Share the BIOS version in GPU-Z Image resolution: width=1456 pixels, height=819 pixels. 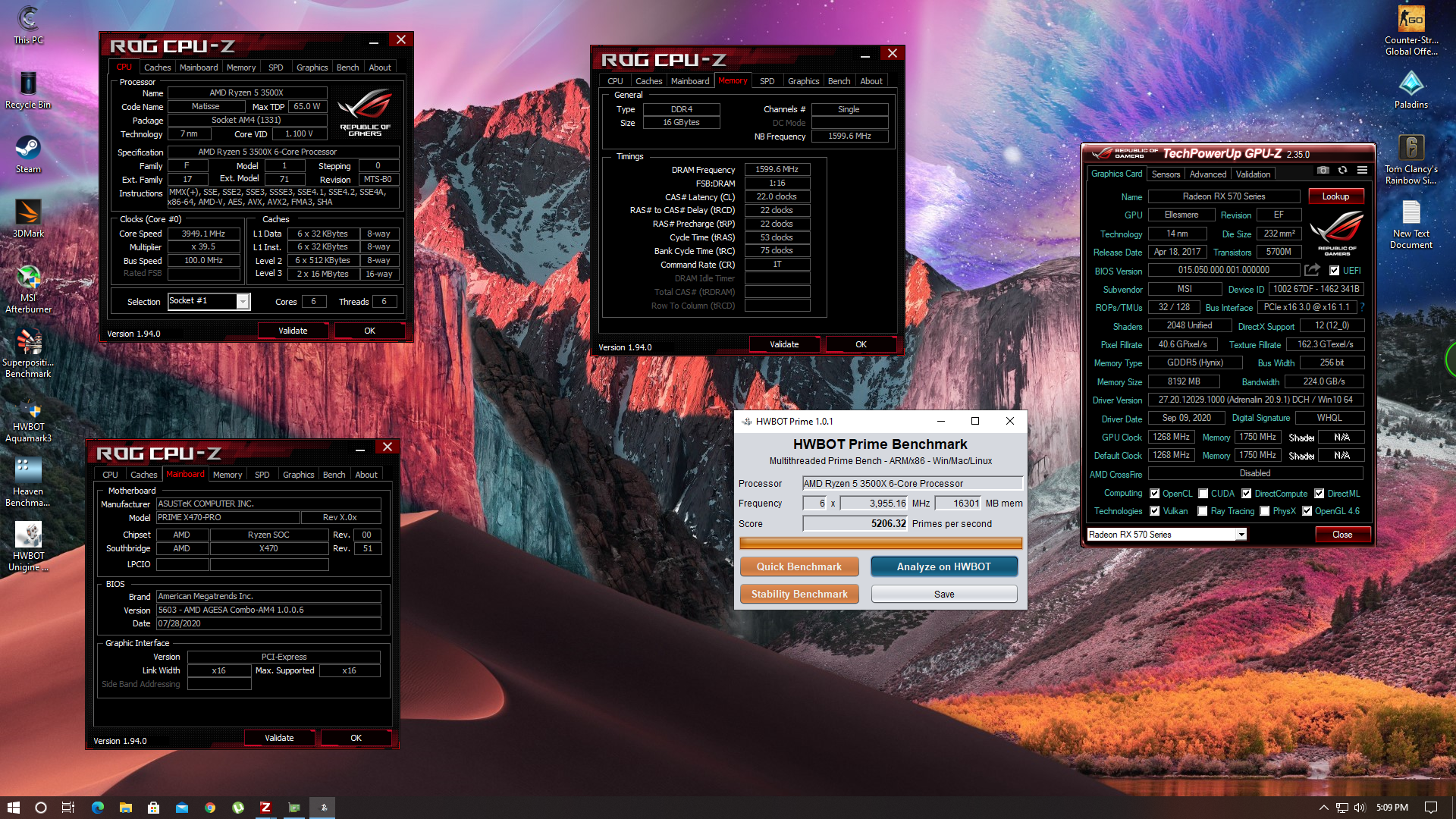pyautogui.click(x=1312, y=270)
